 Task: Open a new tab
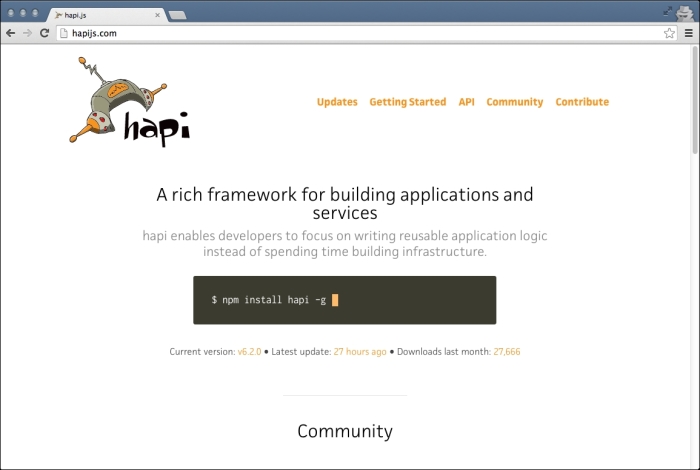pyautogui.click(x=177, y=16)
